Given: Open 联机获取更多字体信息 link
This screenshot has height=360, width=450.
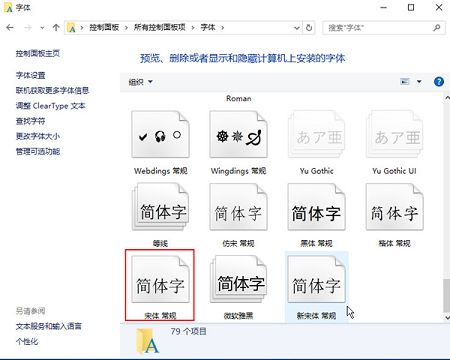Looking at the screenshot, I should 52,90.
